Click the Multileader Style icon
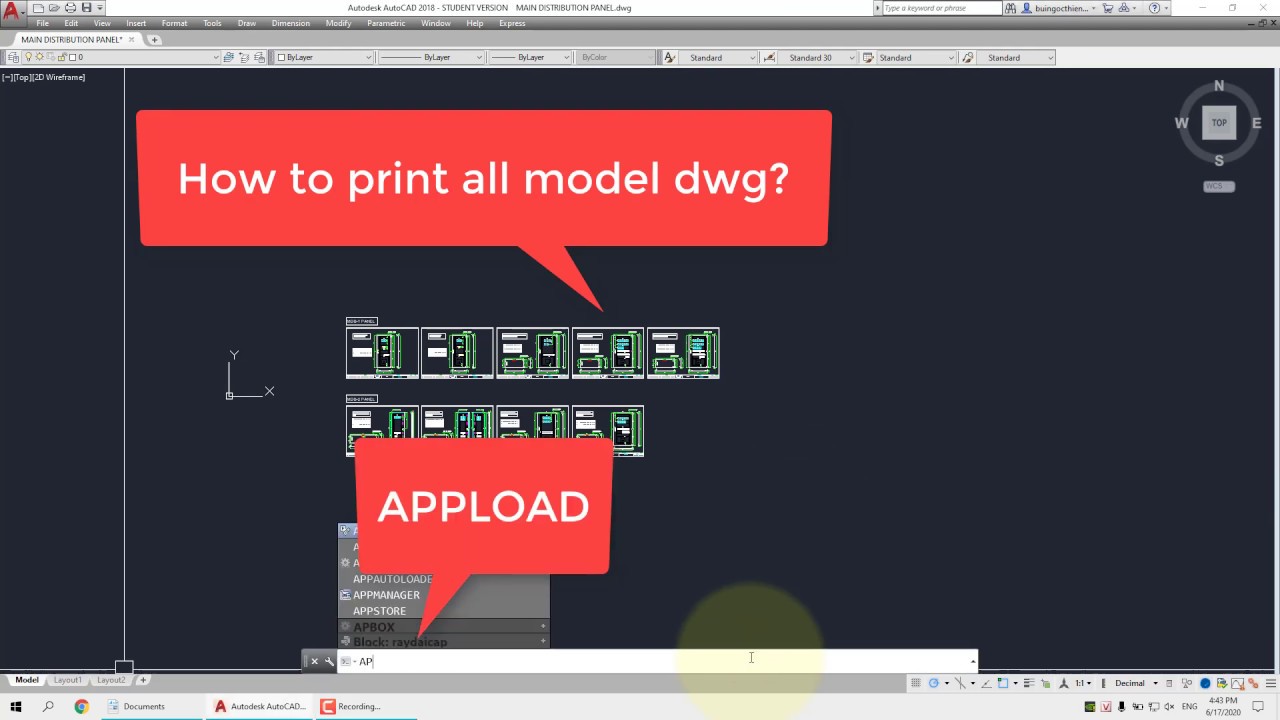Screen dimensions: 1280x720 pos(967,57)
